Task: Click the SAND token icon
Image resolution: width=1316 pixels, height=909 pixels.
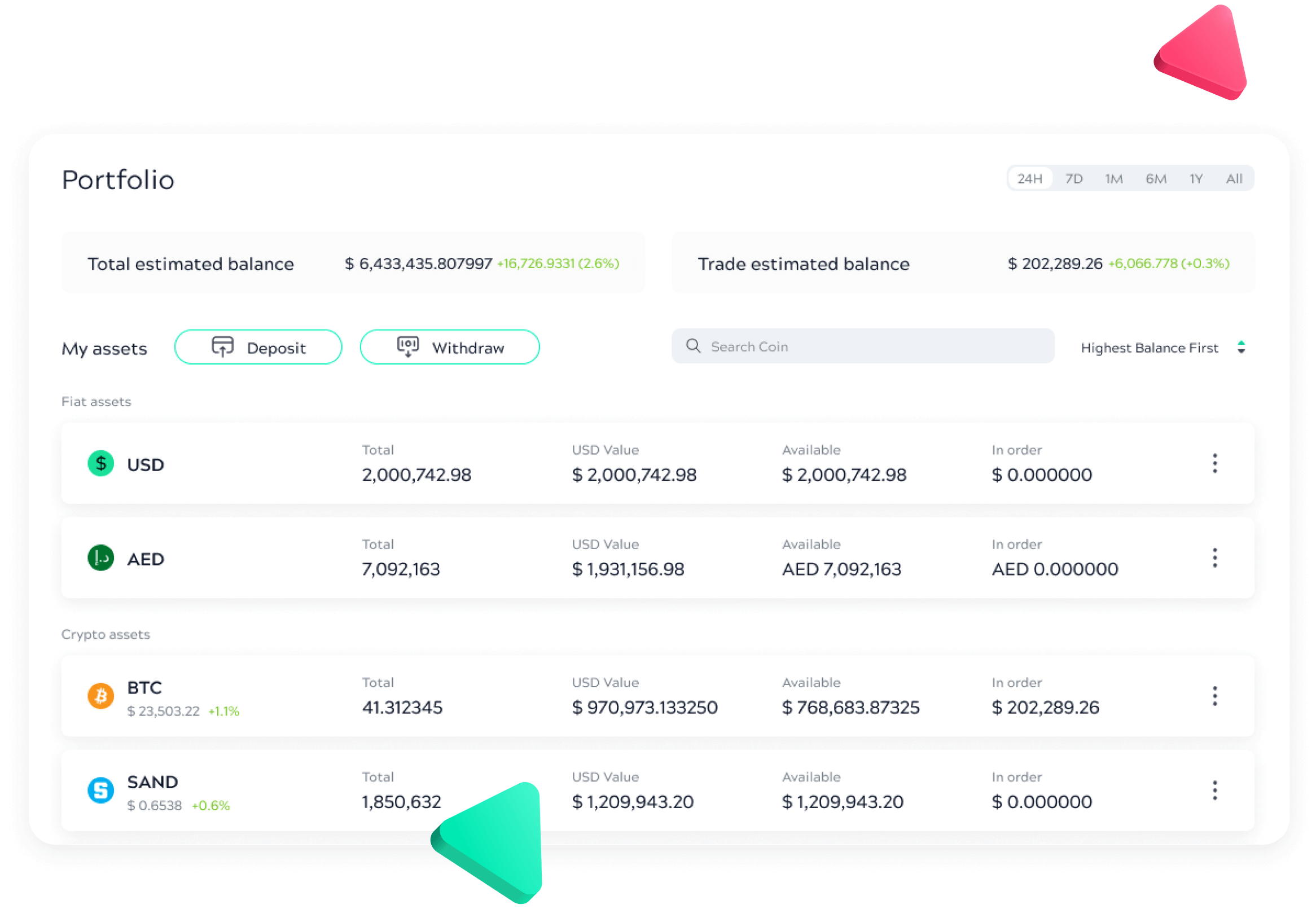Action: point(101,791)
